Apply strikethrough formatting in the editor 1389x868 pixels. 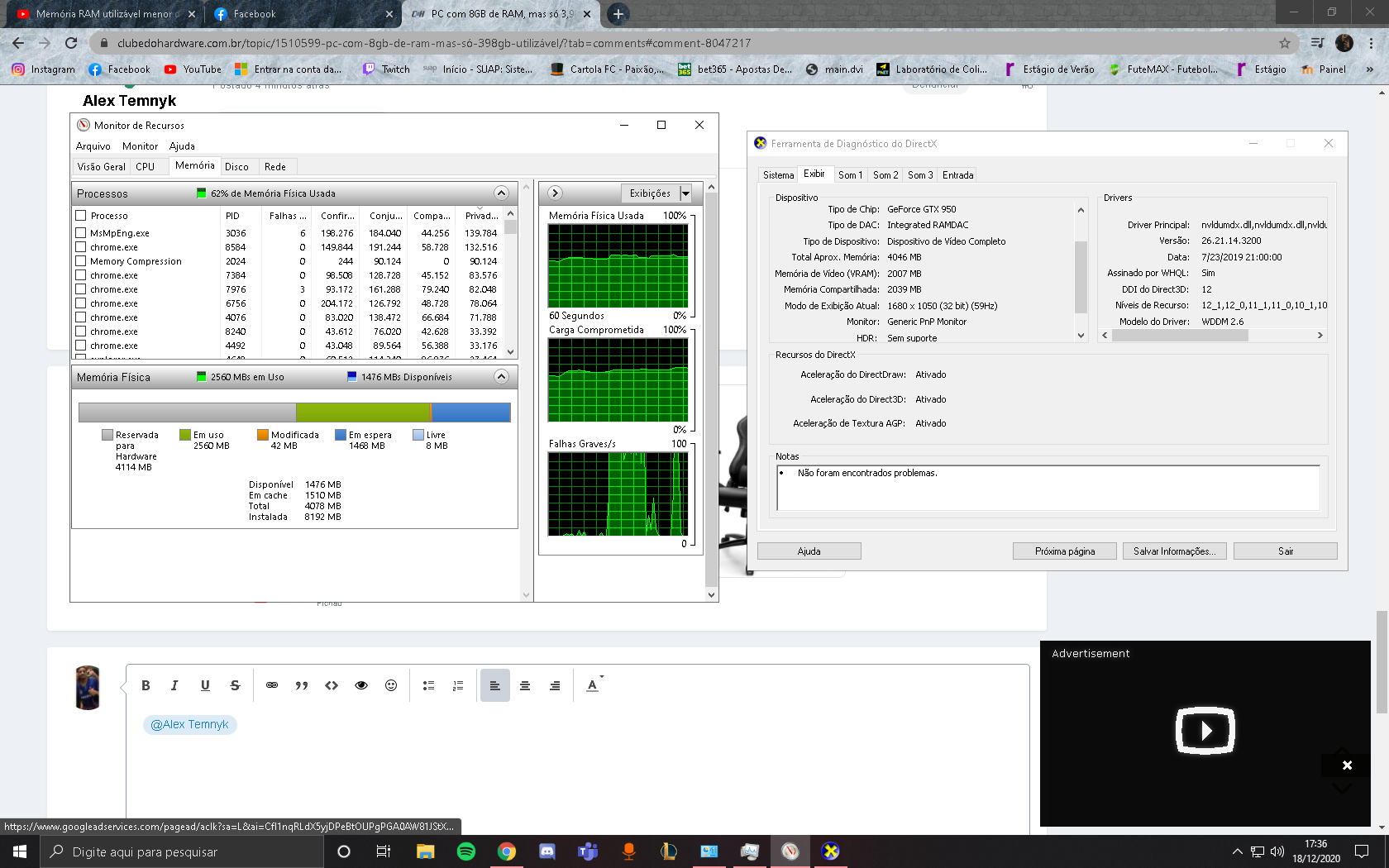pyautogui.click(x=235, y=685)
